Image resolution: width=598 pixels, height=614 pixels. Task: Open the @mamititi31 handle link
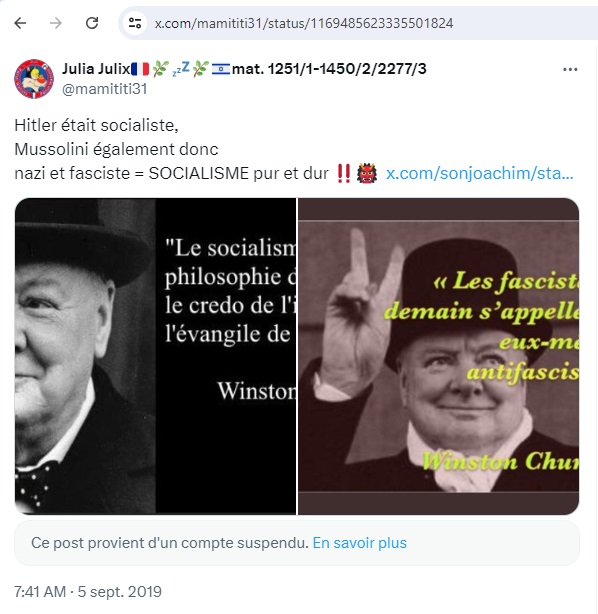click(105, 89)
